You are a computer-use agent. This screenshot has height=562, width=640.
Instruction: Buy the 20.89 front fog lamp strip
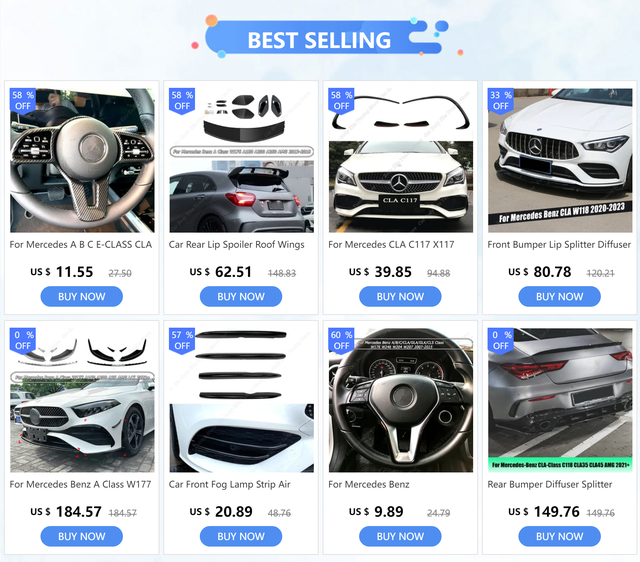coord(241,536)
